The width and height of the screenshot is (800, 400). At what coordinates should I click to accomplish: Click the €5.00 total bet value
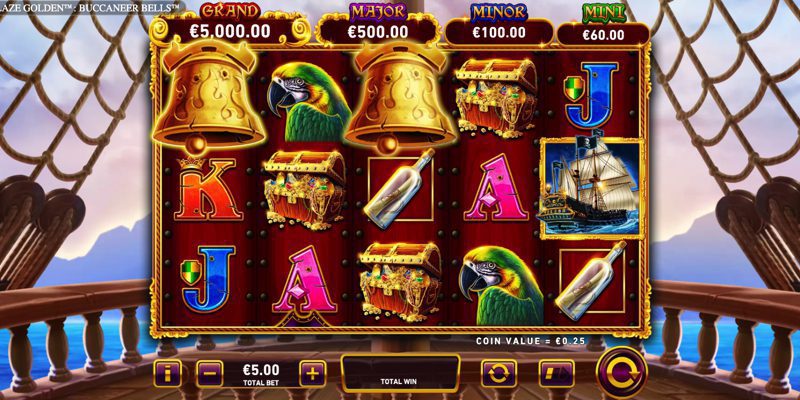pyautogui.click(x=261, y=369)
